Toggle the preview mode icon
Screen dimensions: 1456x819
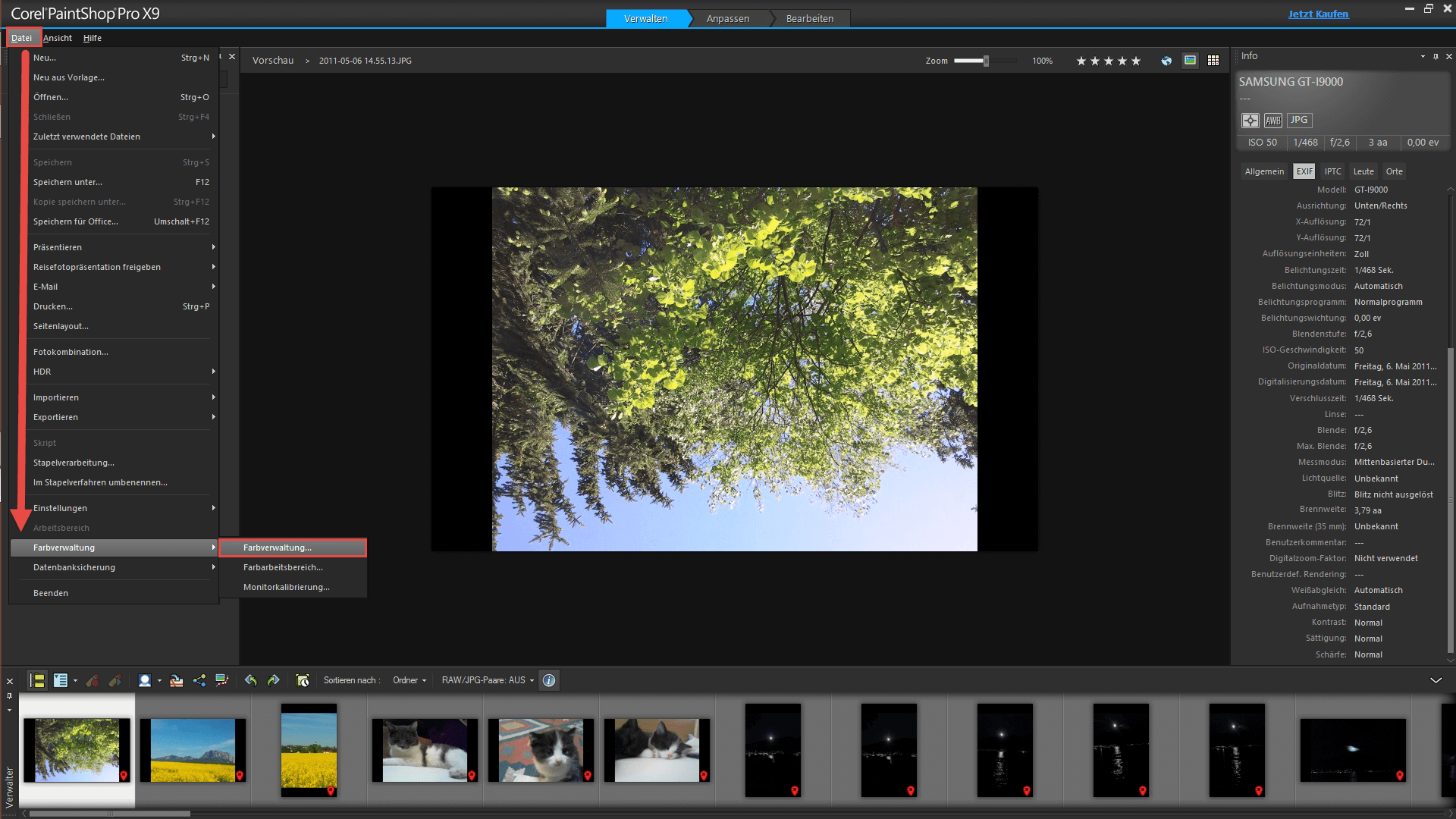tap(1191, 61)
